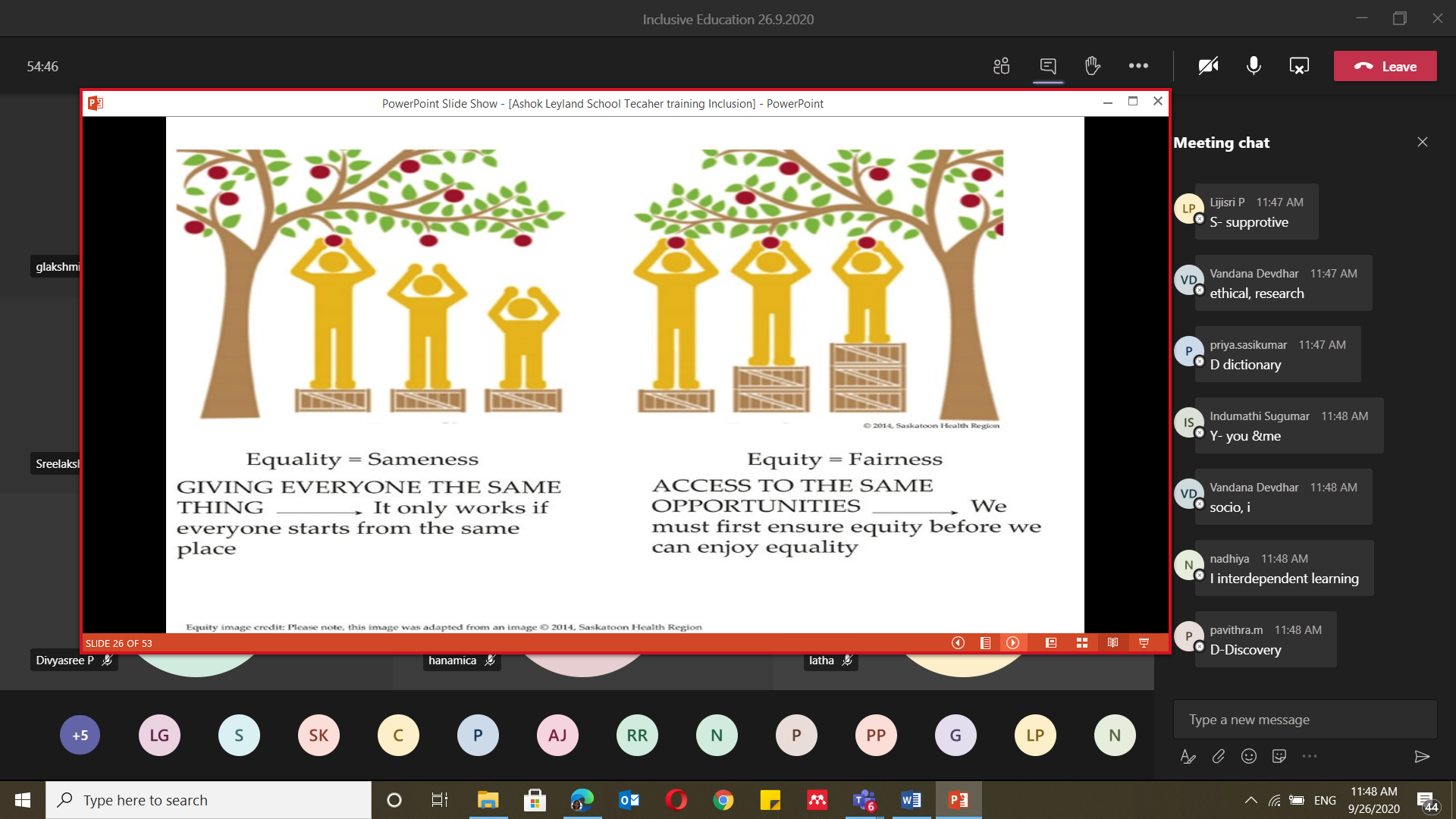Open Microsoft Edge from the taskbar

582,800
